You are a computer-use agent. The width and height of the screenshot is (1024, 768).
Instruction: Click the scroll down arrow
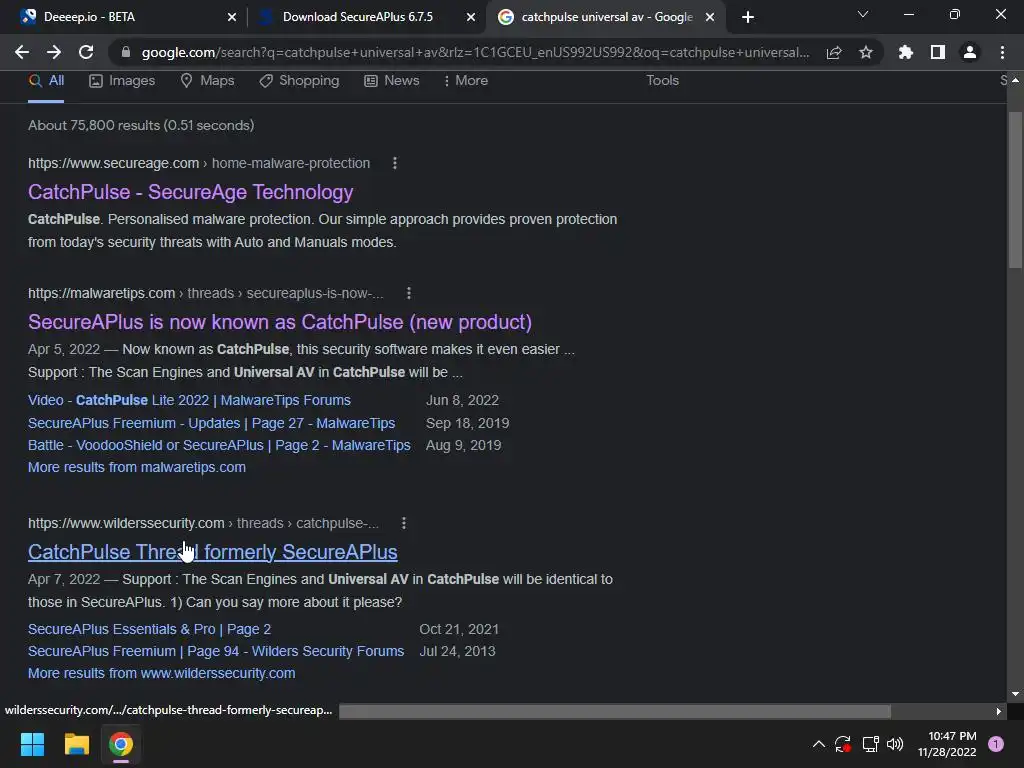pyautogui.click(x=1015, y=694)
